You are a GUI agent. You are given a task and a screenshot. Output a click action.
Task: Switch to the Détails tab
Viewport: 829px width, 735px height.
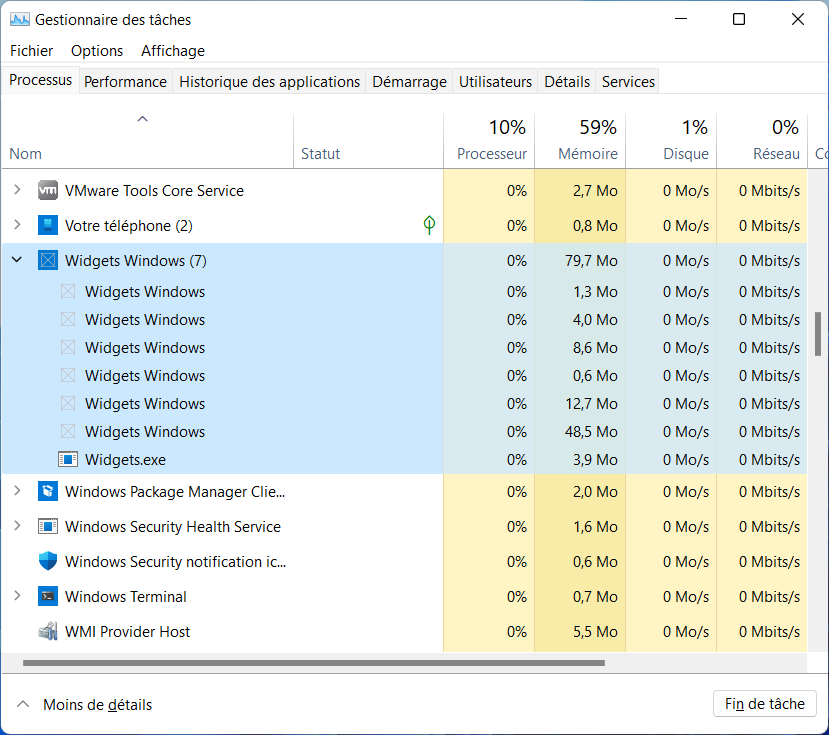pyautogui.click(x=567, y=82)
